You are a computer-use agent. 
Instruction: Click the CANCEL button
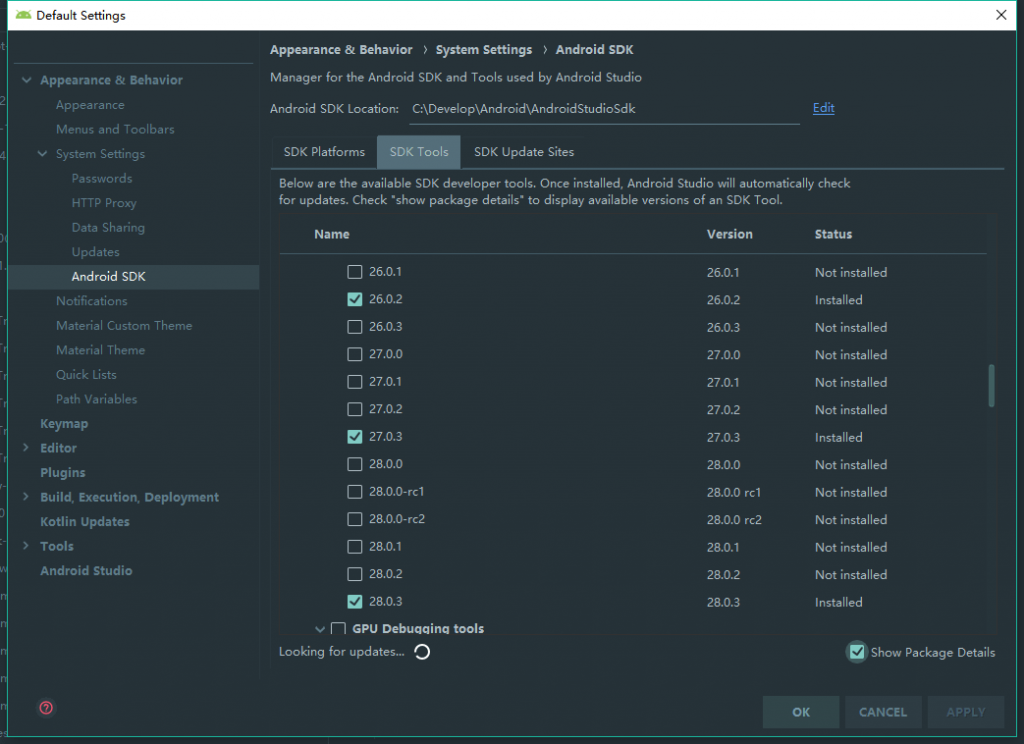coord(883,712)
